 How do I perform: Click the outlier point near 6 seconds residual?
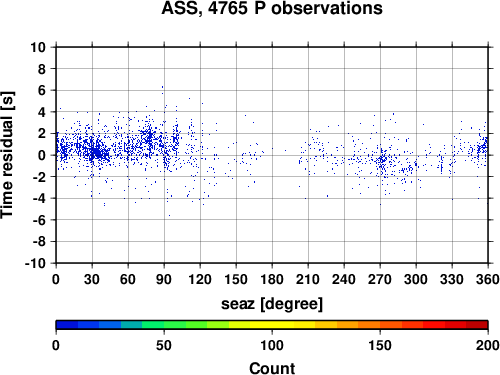pos(162,87)
